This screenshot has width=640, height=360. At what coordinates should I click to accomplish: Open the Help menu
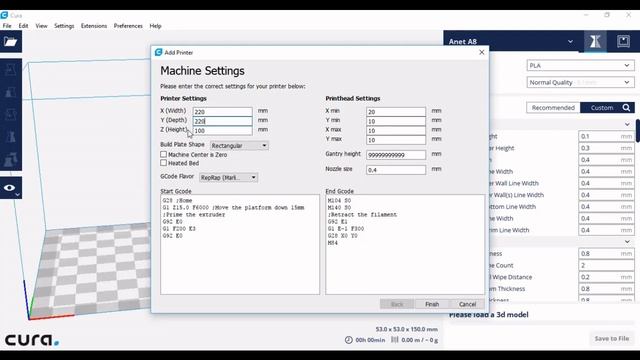pyautogui.click(x=156, y=26)
